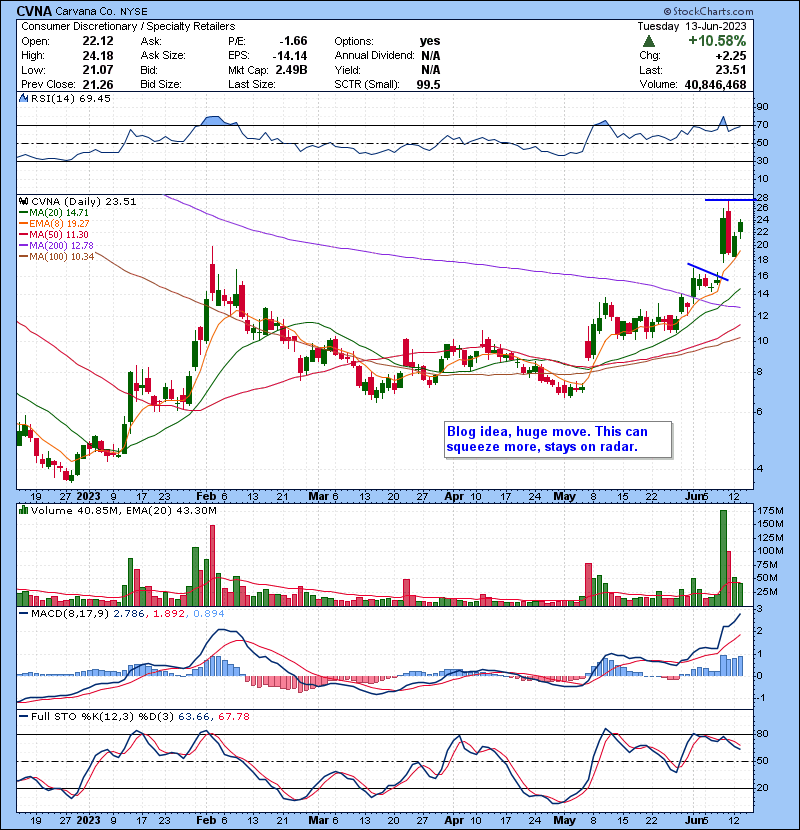Click the High 24.18 value
Viewport: 800px width, 830px height.
[x=97, y=56]
